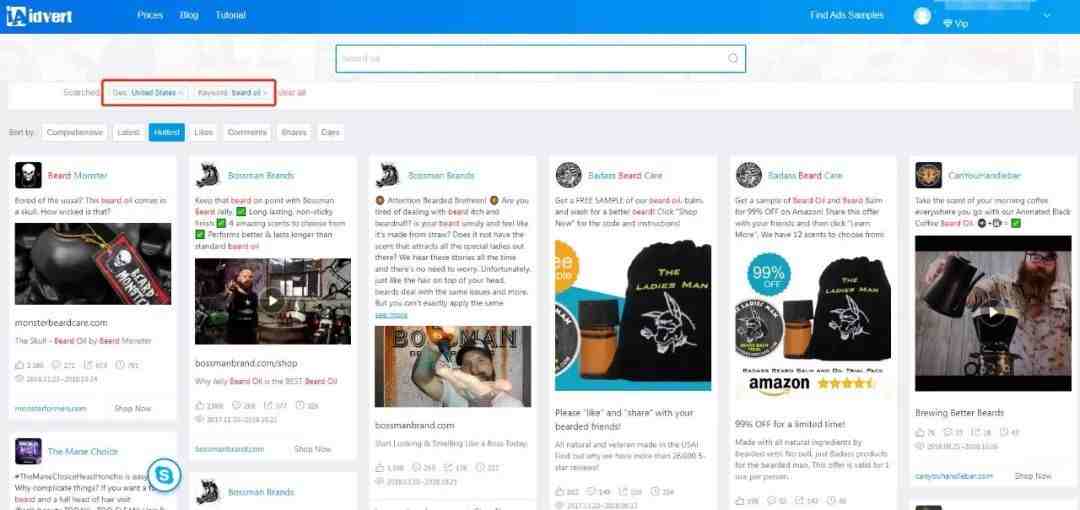Click the idvert logo
The width and height of the screenshot is (1080, 510).
pos(39,15)
